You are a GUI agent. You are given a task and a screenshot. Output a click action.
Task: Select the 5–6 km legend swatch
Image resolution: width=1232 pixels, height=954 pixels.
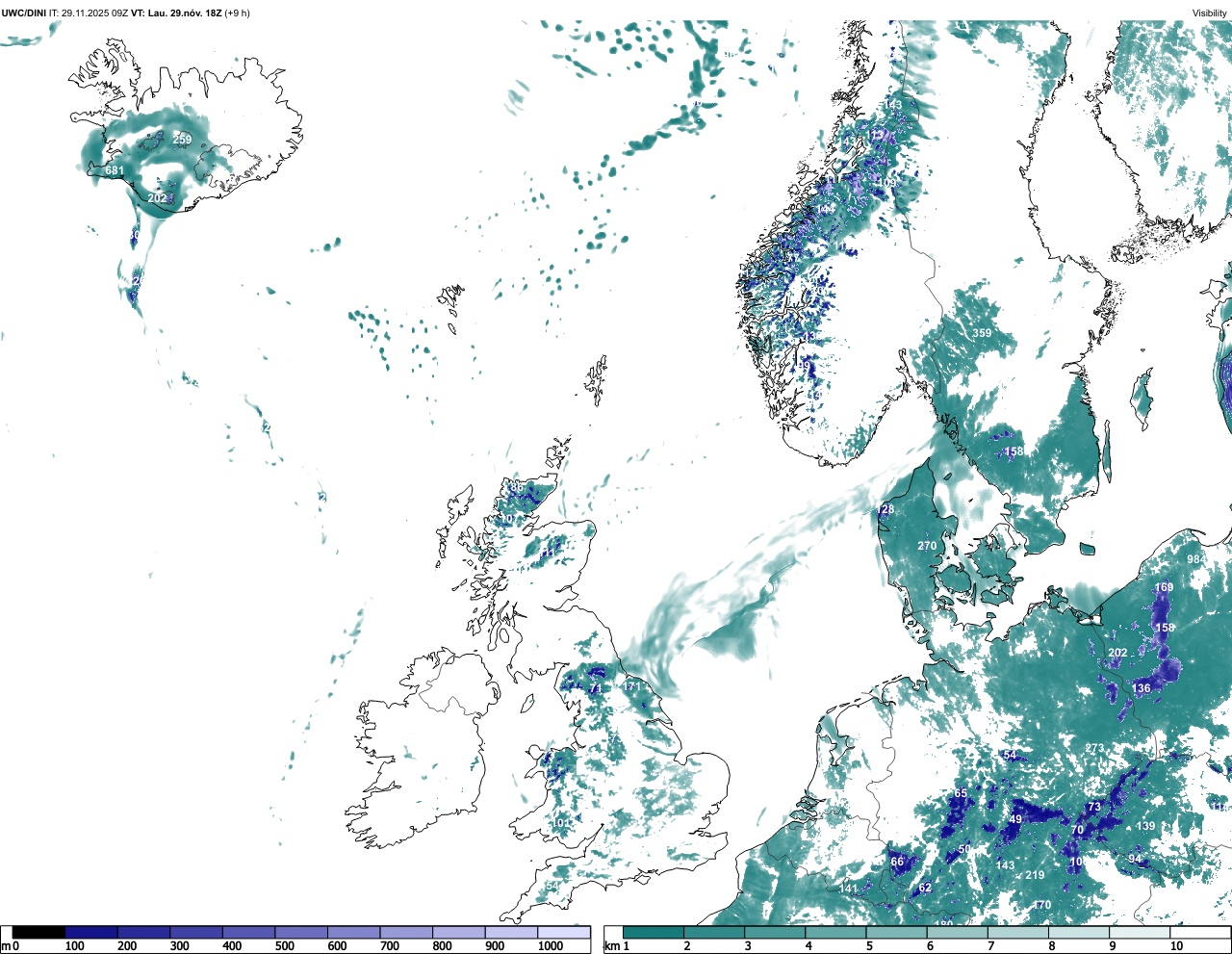pyautogui.click(x=898, y=932)
